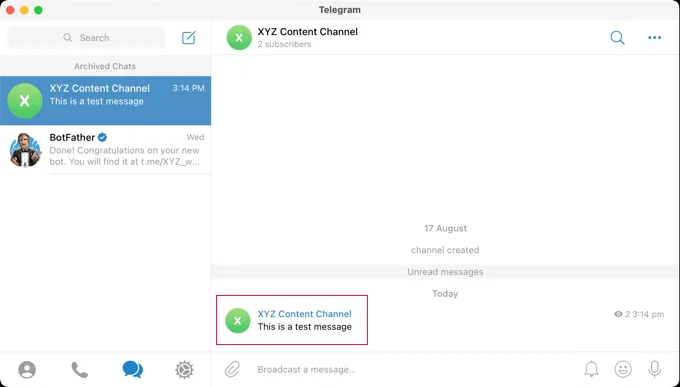Open the Calls tab phone icon
This screenshot has width=680, height=387.
tap(79, 370)
